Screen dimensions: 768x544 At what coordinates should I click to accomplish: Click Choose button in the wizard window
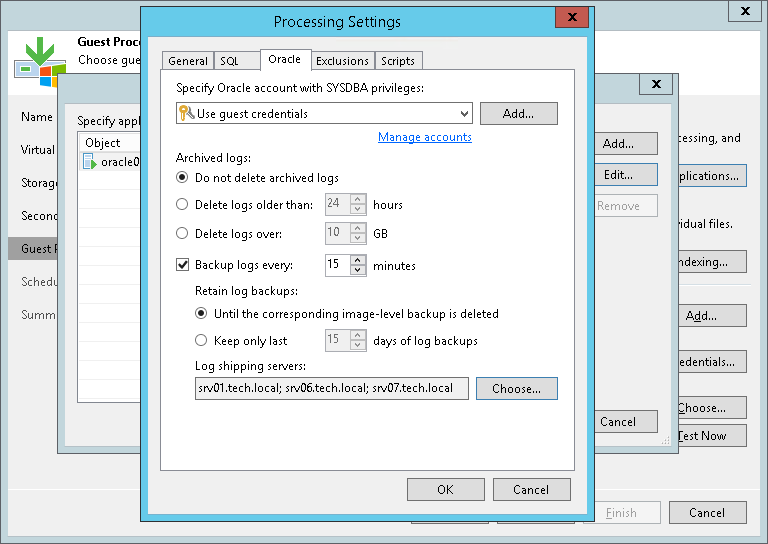[713, 407]
